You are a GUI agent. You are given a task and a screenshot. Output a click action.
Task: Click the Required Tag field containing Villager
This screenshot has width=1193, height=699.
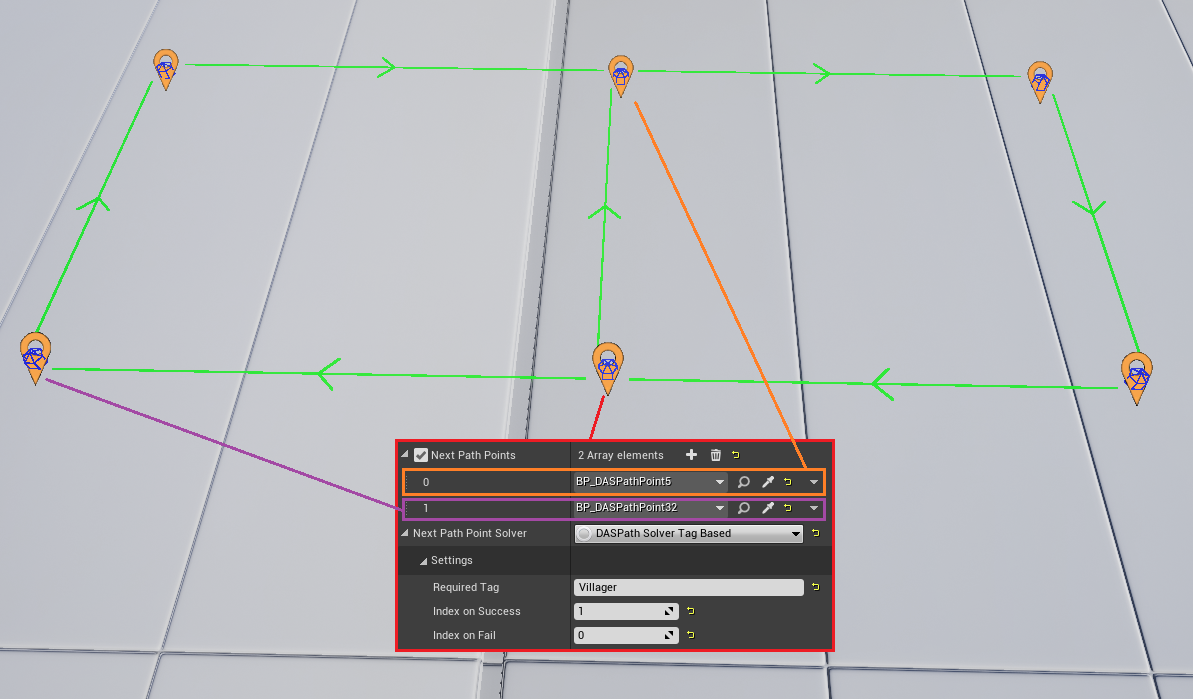point(689,588)
